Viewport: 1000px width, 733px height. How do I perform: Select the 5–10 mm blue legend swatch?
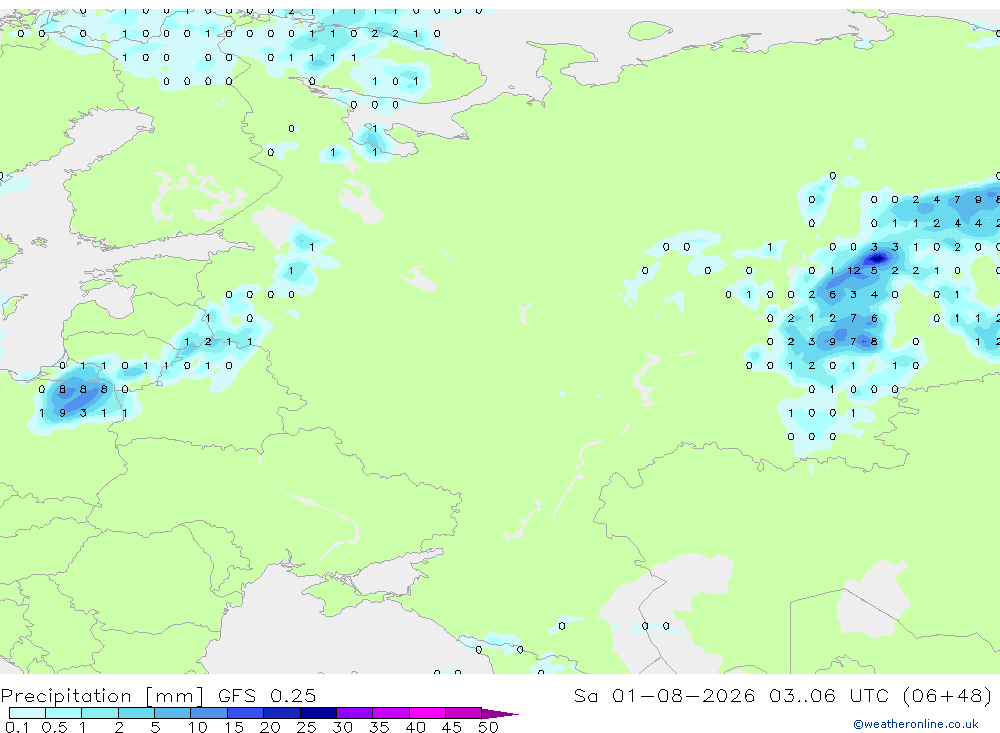(x=172, y=713)
